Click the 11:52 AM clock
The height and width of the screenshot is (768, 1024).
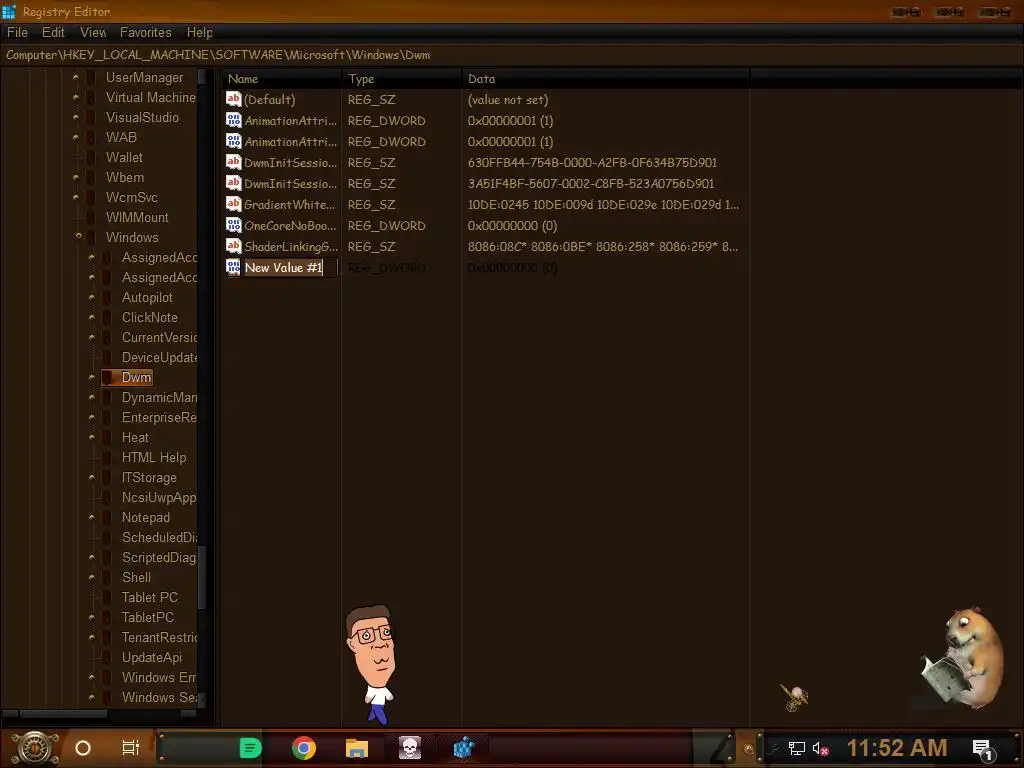(x=897, y=748)
